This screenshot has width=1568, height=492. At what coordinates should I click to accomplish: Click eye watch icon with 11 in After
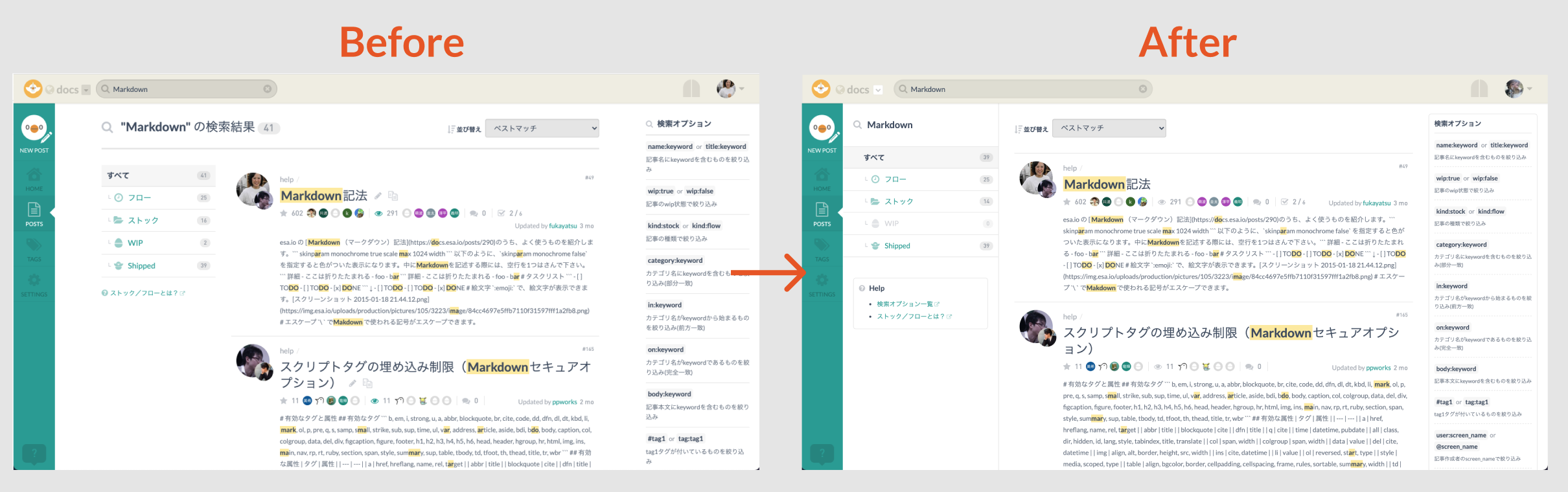1158,366
